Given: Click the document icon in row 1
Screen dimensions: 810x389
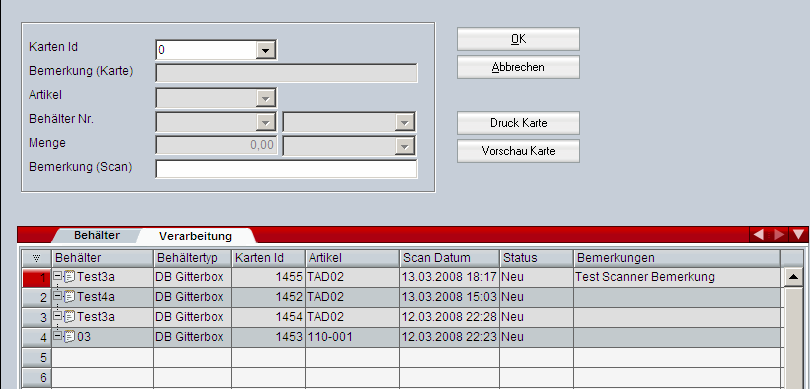Looking at the screenshot, I should tap(69, 276).
